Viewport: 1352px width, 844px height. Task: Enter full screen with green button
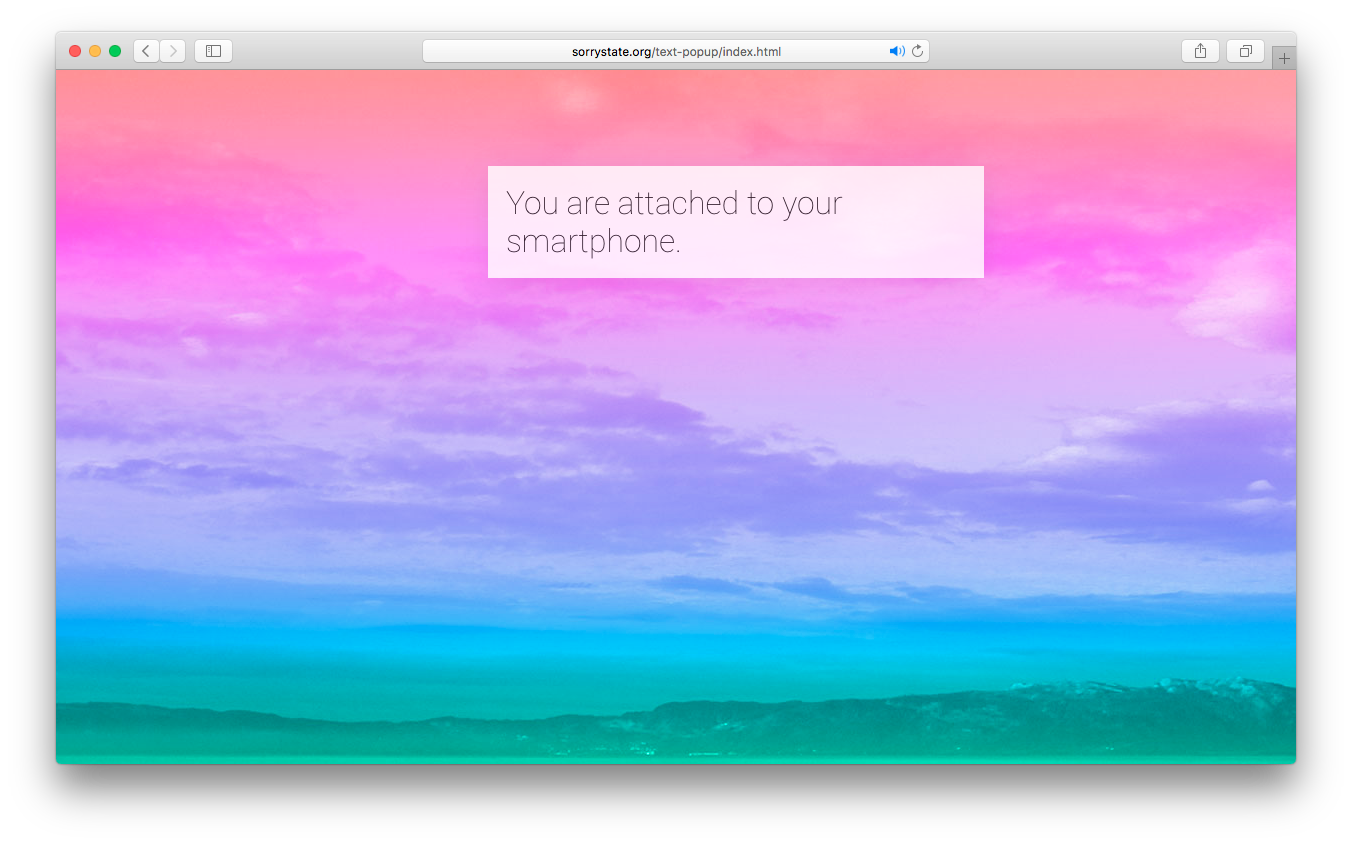pyautogui.click(x=115, y=51)
